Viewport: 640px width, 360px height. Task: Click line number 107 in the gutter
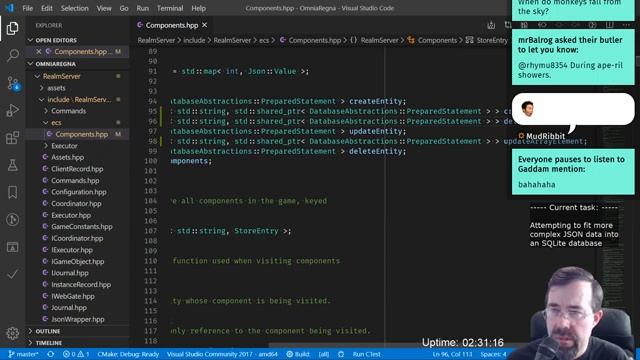(151, 231)
